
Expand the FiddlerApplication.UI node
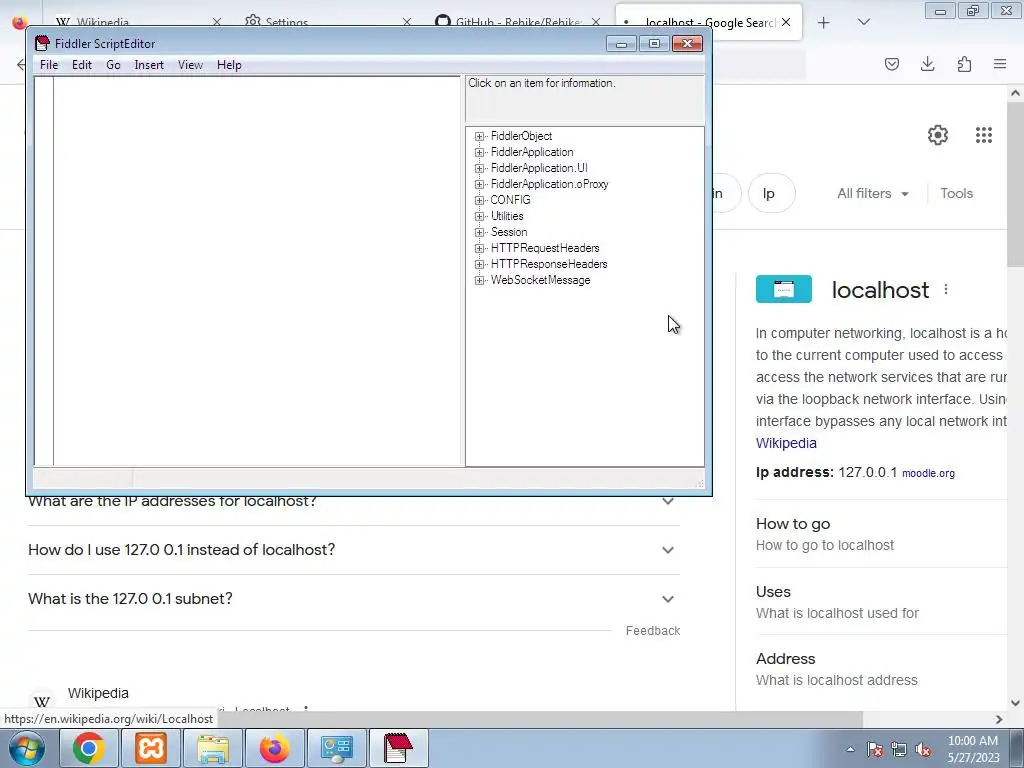[x=479, y=168]
